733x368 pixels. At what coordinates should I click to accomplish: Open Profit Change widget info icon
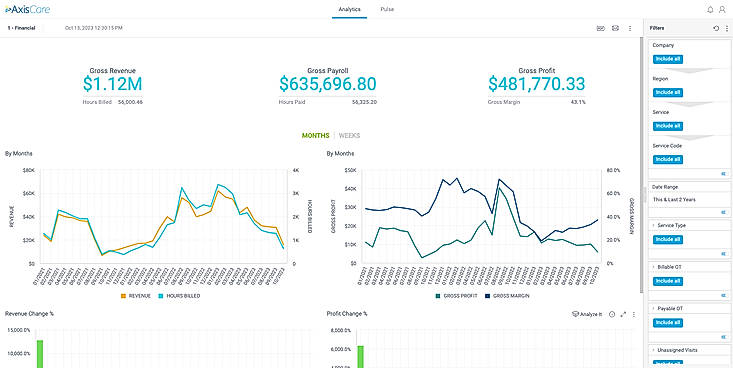click(x=612, y=315)
